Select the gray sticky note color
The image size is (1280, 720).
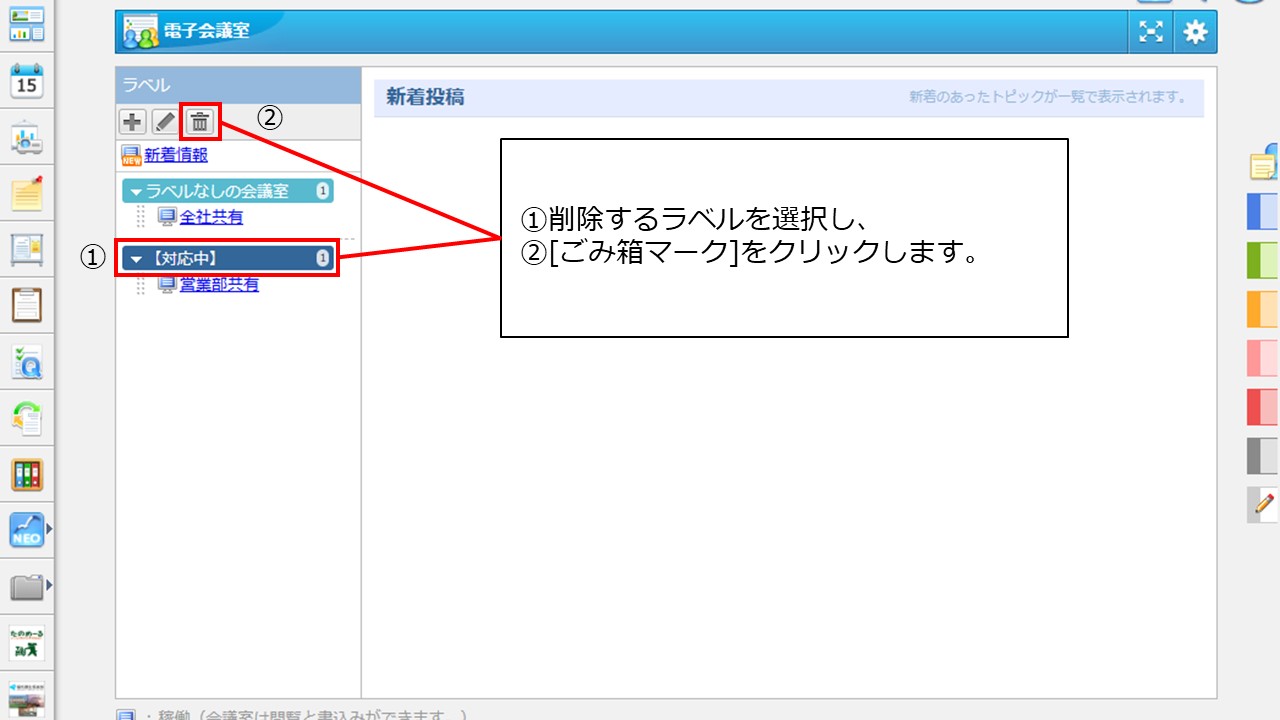tap(1263, 456)
